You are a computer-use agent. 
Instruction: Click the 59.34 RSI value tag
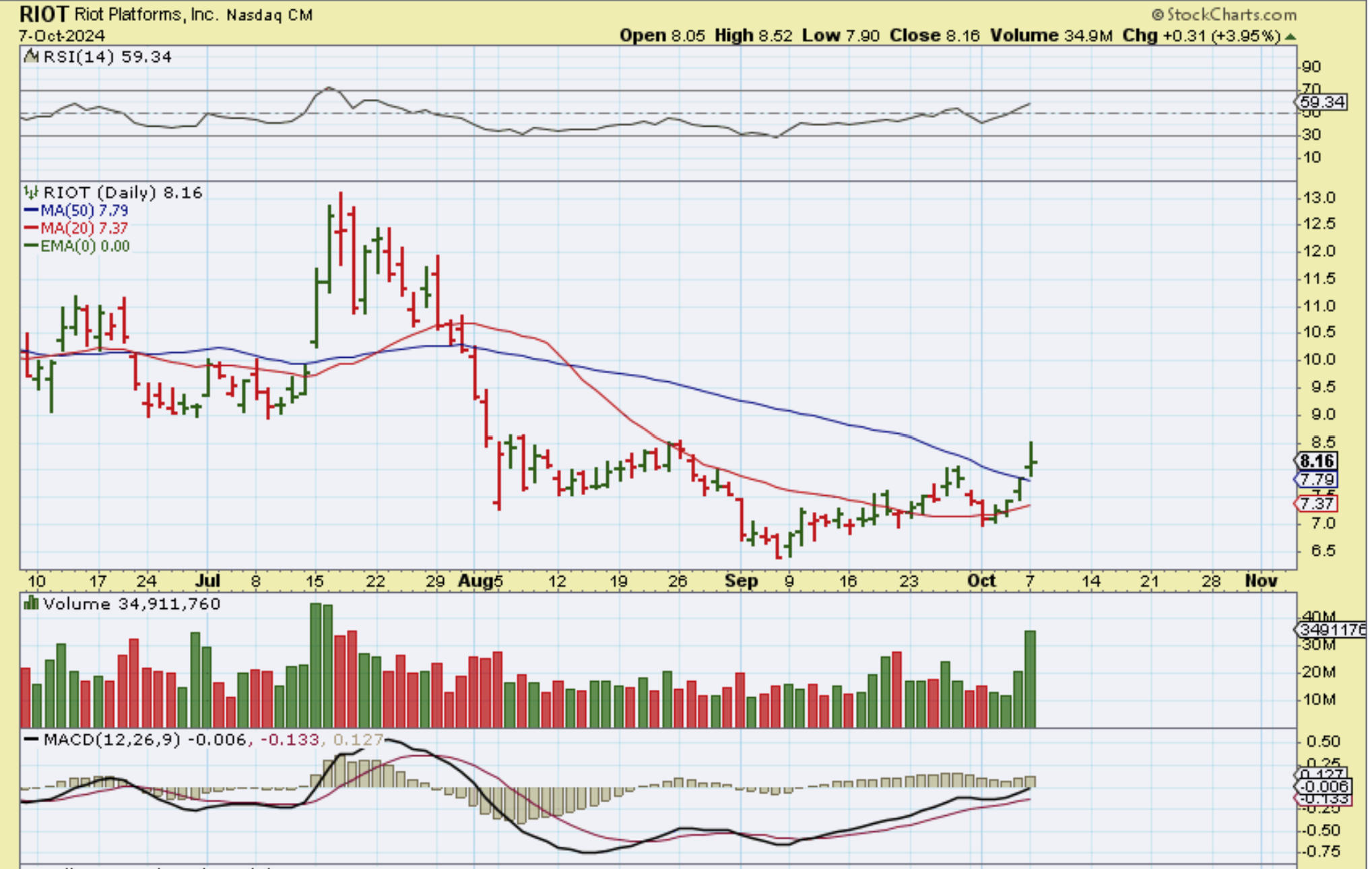tap(1321, 102)
